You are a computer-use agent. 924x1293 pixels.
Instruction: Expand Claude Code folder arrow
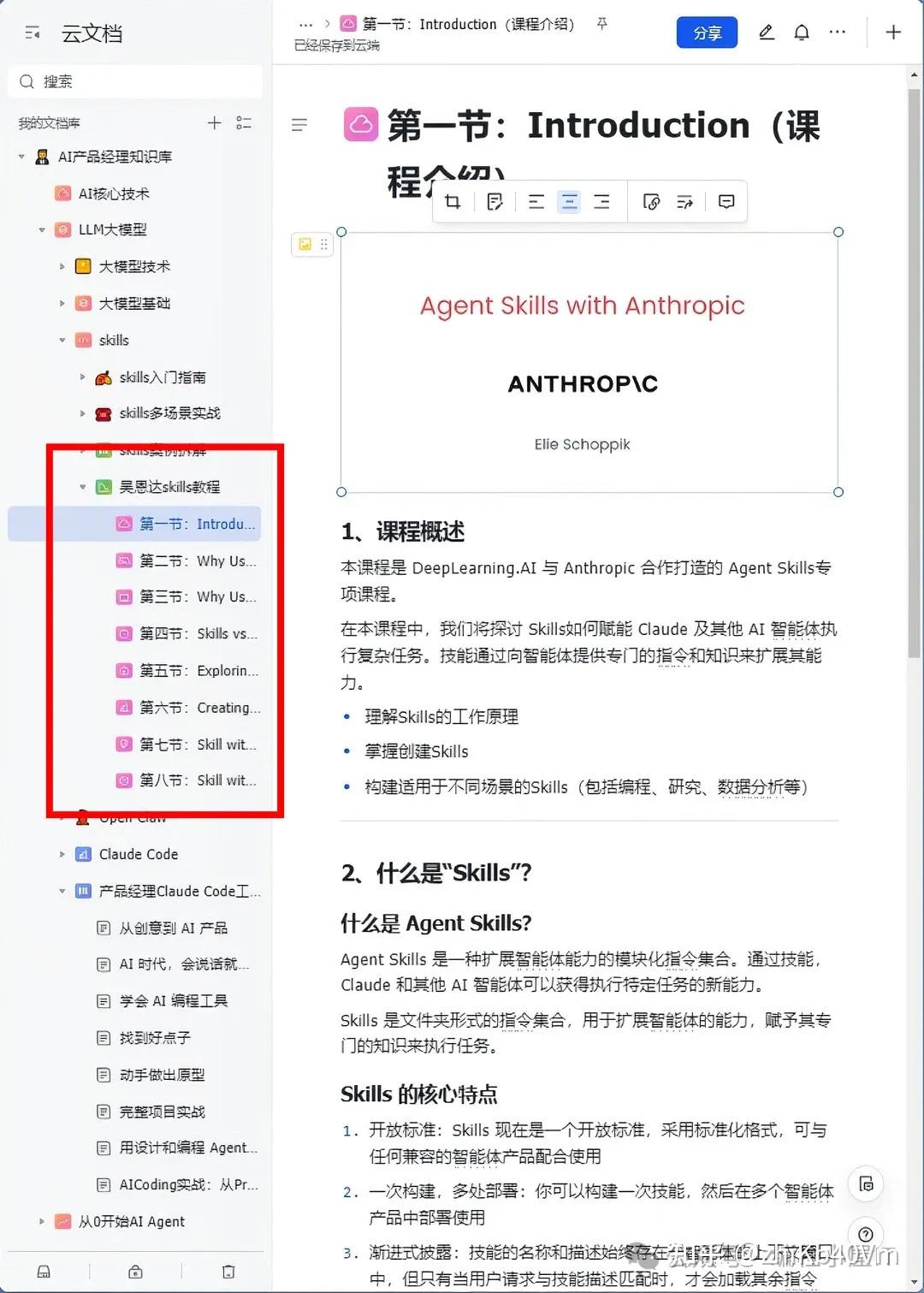click(x=62, y=854)
